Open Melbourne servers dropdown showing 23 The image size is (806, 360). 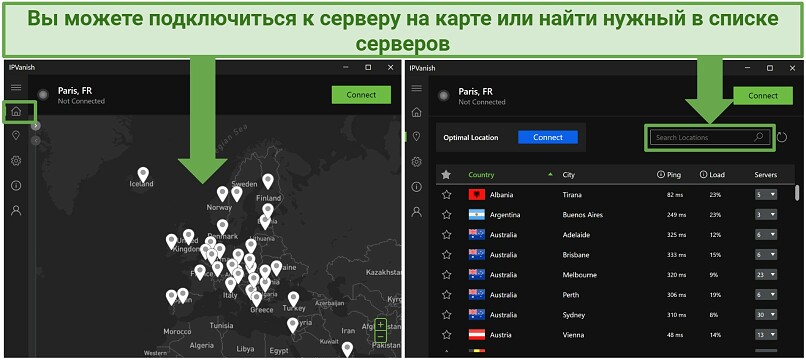[766, 275]
